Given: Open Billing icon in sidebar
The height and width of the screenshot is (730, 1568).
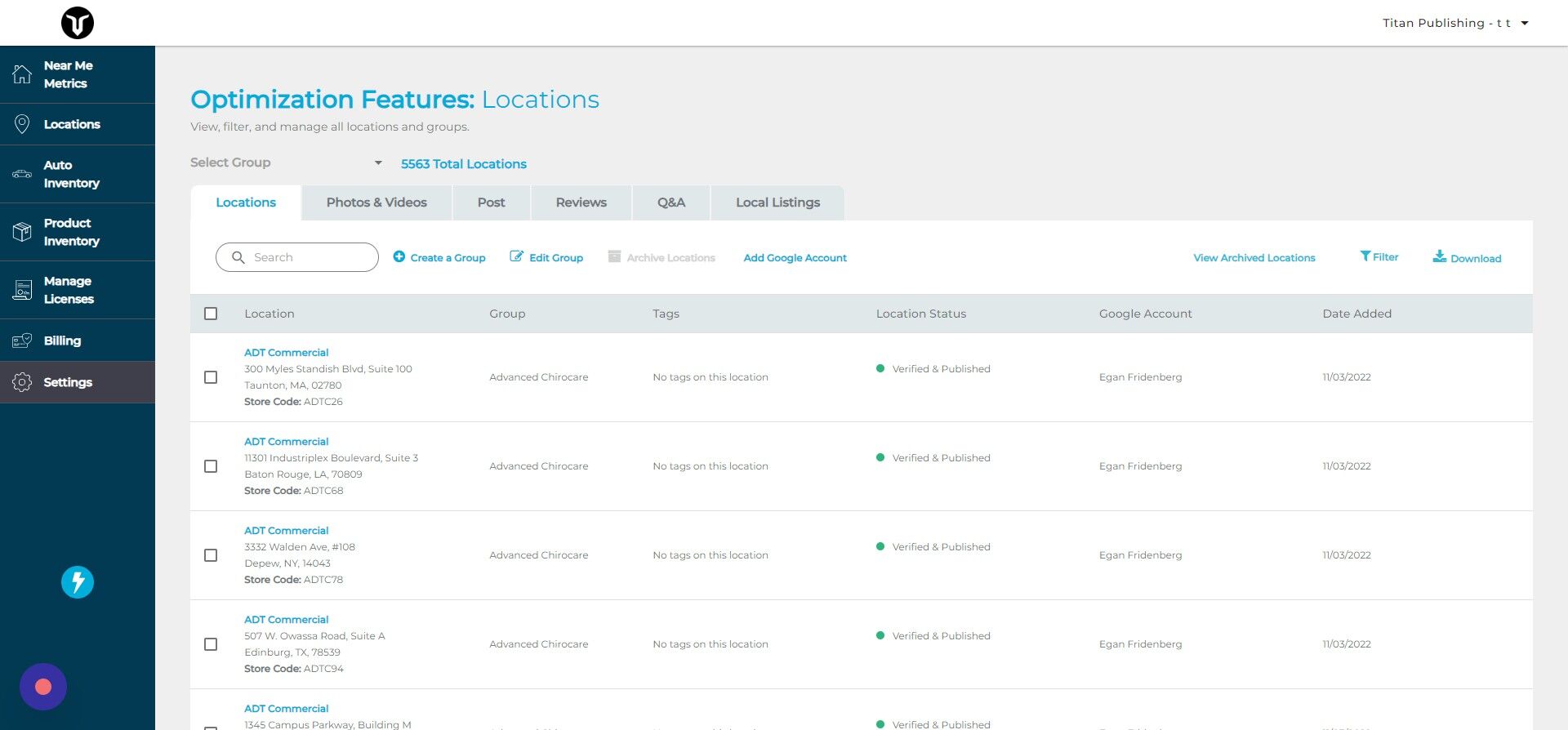Looking at the screenshot, I should (22, 341).
